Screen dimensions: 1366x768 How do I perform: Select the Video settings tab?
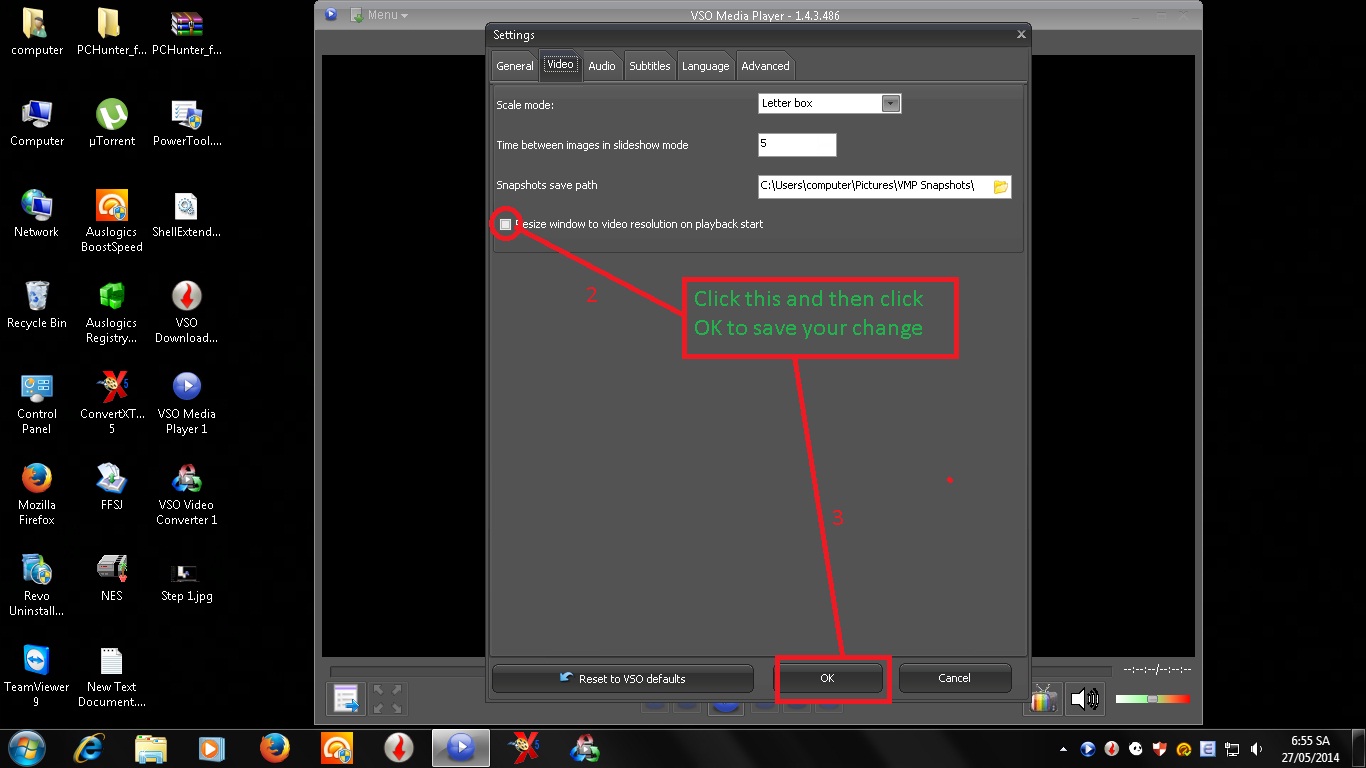click(x=560, y=65)
